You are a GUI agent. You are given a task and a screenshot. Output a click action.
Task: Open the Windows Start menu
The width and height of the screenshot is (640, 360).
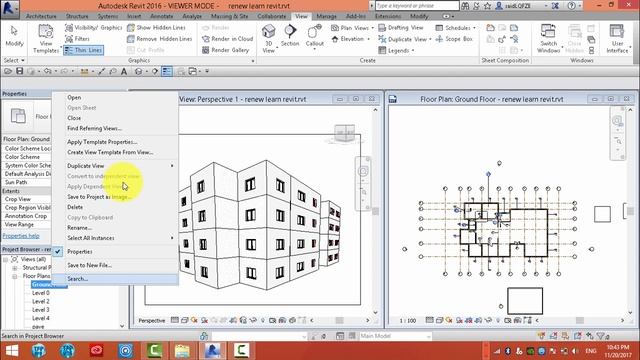(11, 351)
